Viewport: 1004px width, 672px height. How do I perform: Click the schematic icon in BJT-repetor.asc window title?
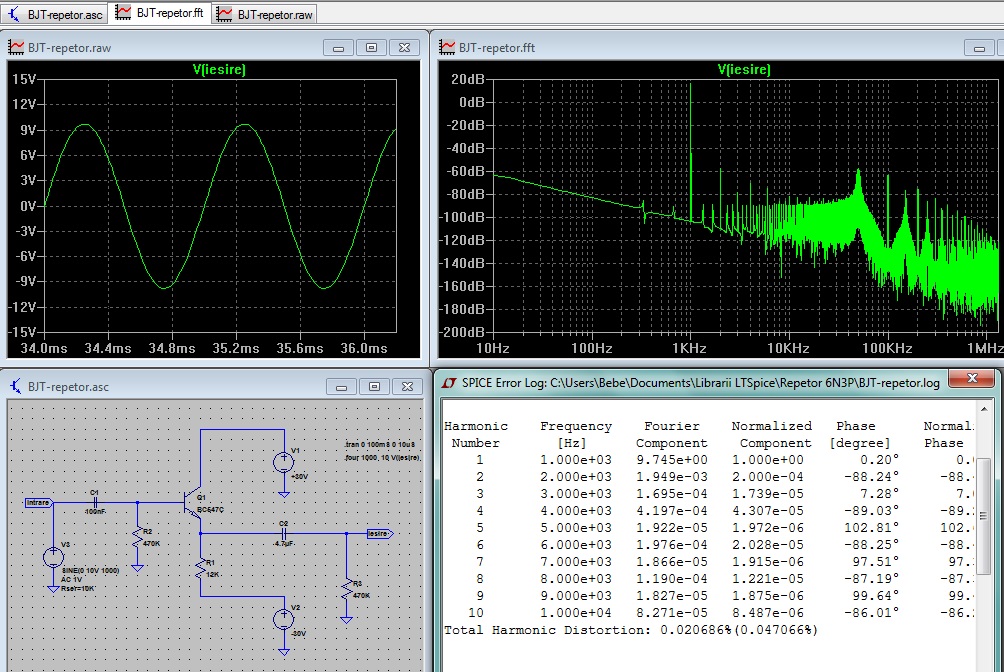tap(15, 386)
